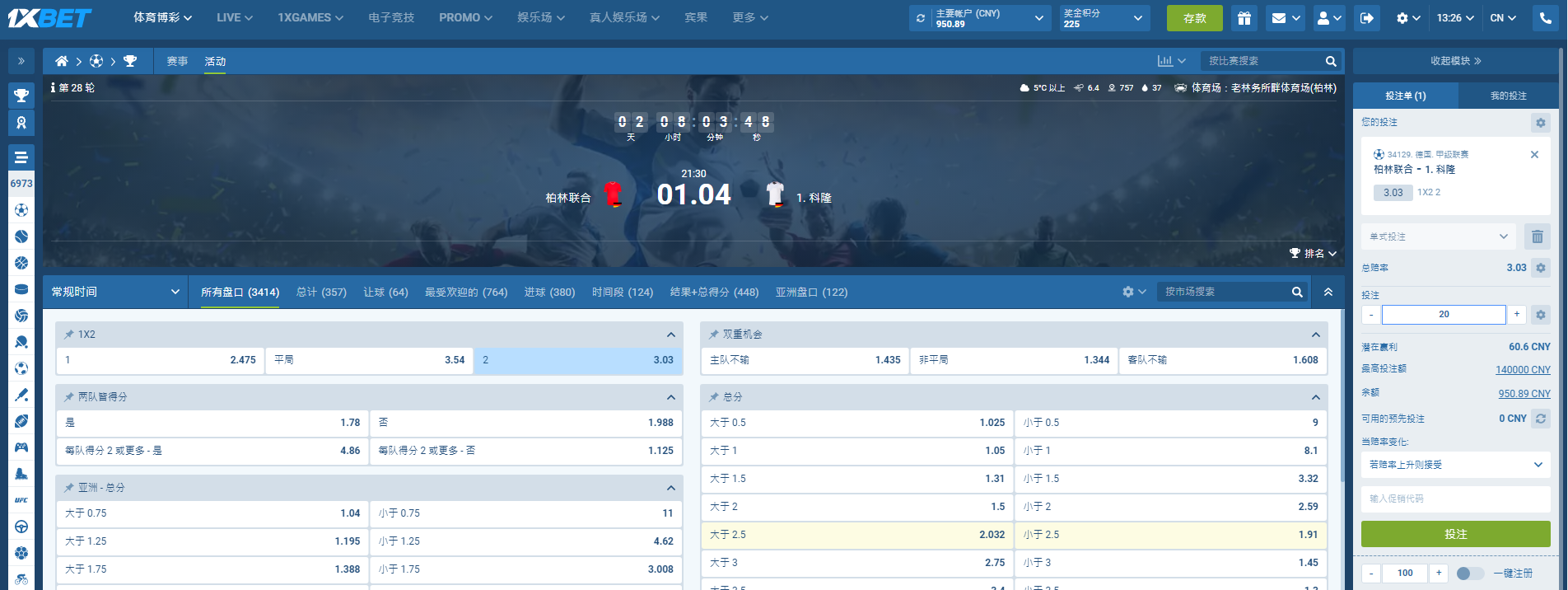This screenshot has height=590, width=1568.
Task: Click the promo code input field
Action: click(1455, 499)
